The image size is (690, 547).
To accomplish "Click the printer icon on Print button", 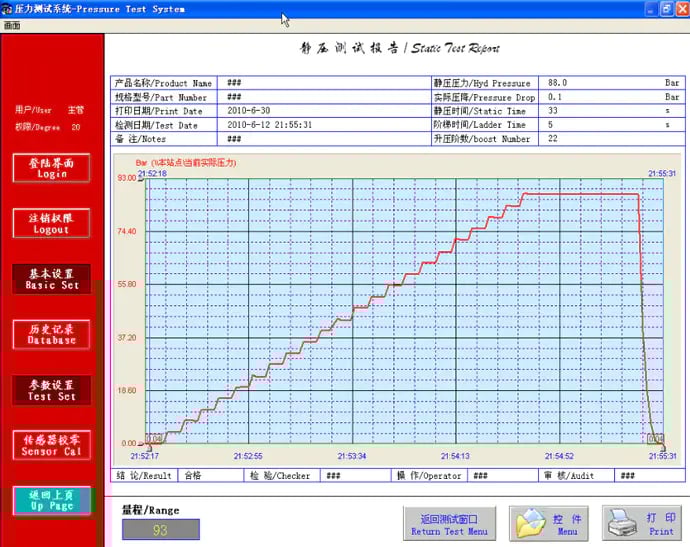I will (x=622, y=523).
